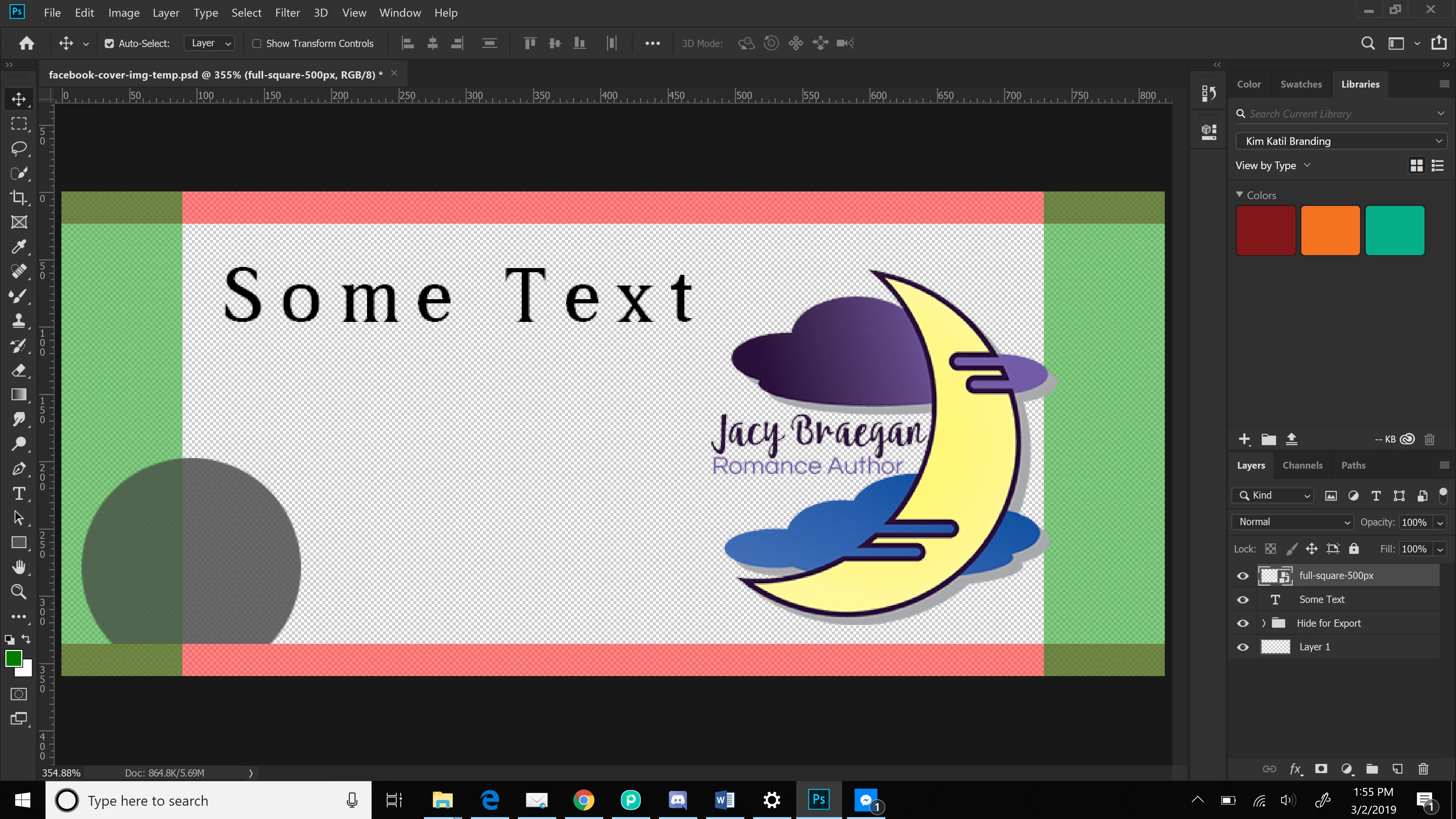Select the Horizontal Type tool
This screenshot has height=819, width=1456.
[x=19, y=493]
